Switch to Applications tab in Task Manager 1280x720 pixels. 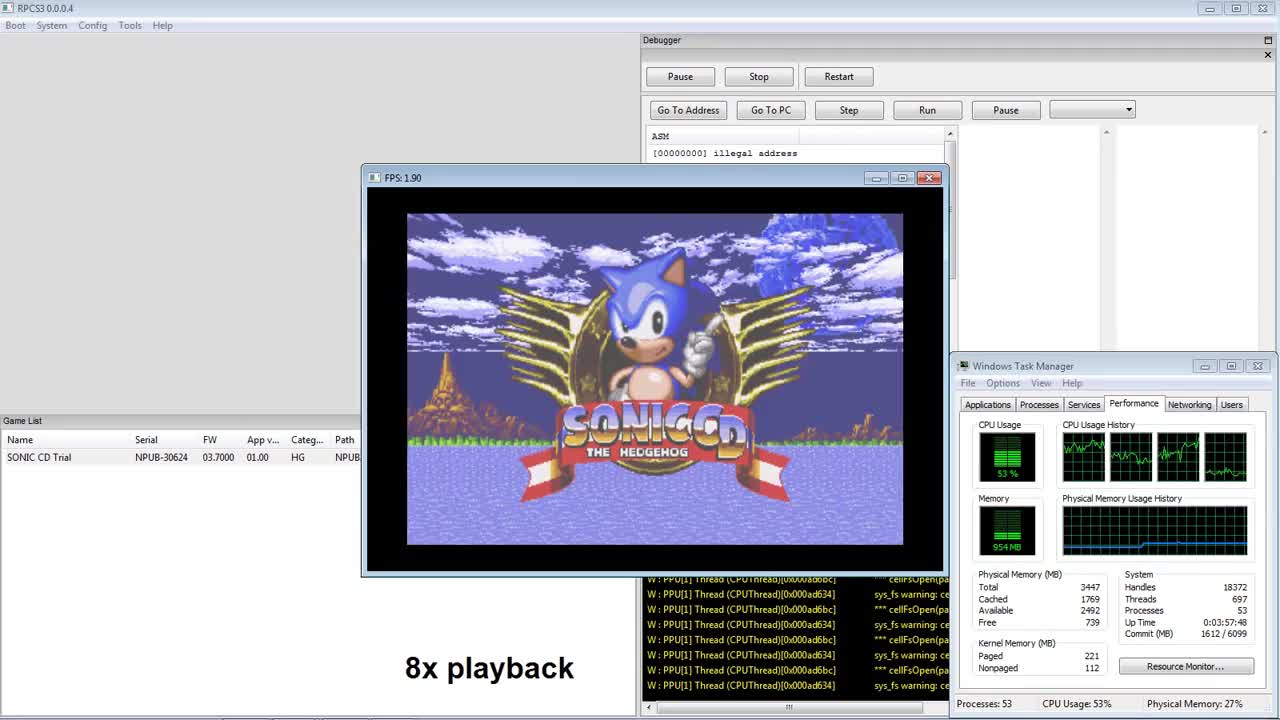click(988, 405)
